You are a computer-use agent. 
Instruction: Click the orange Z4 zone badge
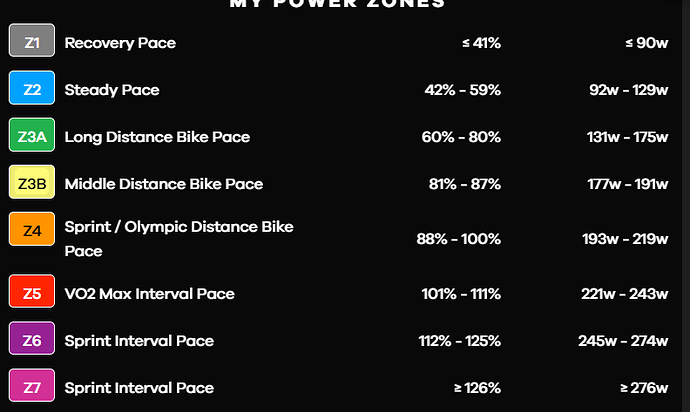pos(32,229)
